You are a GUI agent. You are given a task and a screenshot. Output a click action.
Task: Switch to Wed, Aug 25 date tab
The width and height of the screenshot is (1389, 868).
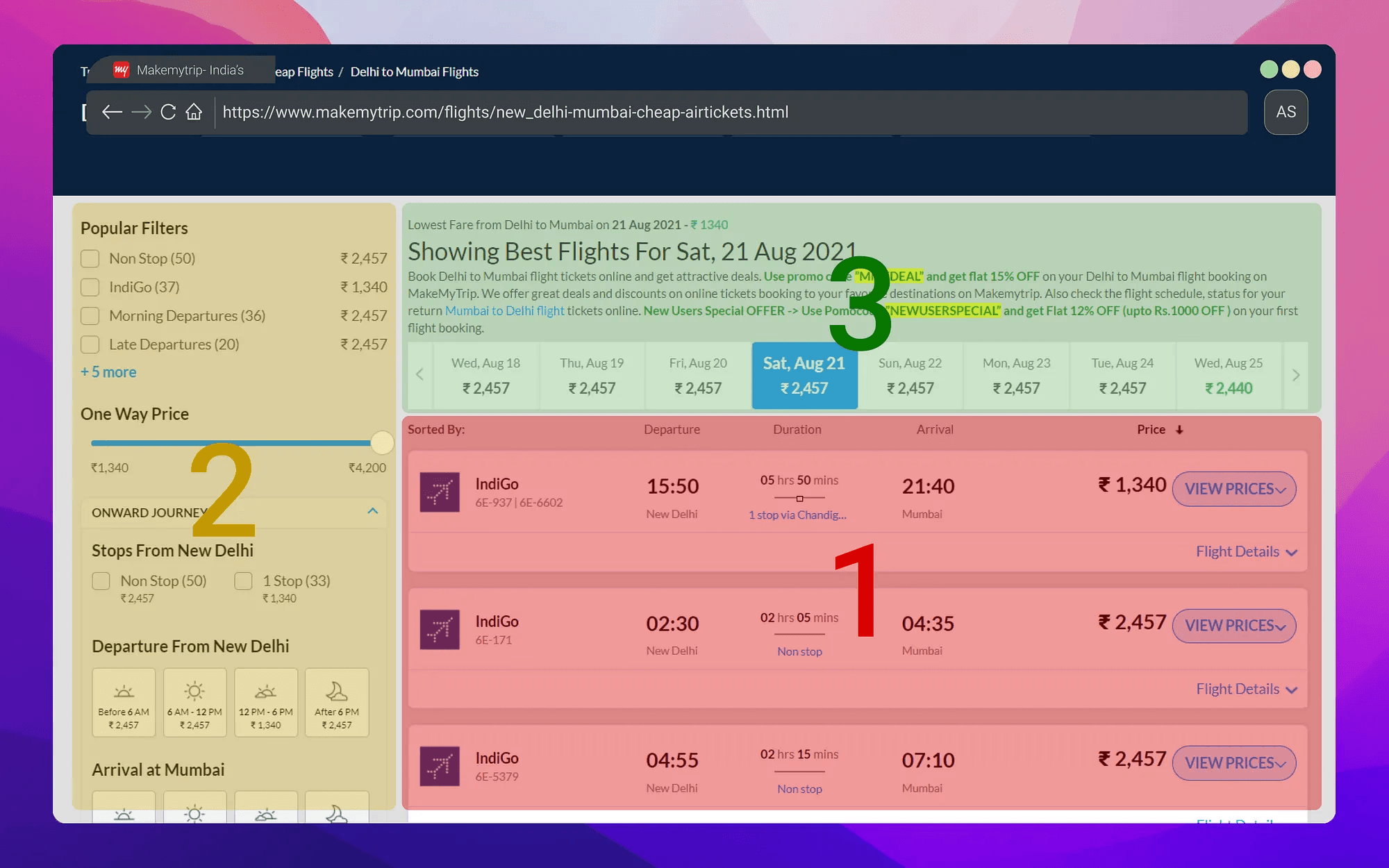click(1228, 375)
